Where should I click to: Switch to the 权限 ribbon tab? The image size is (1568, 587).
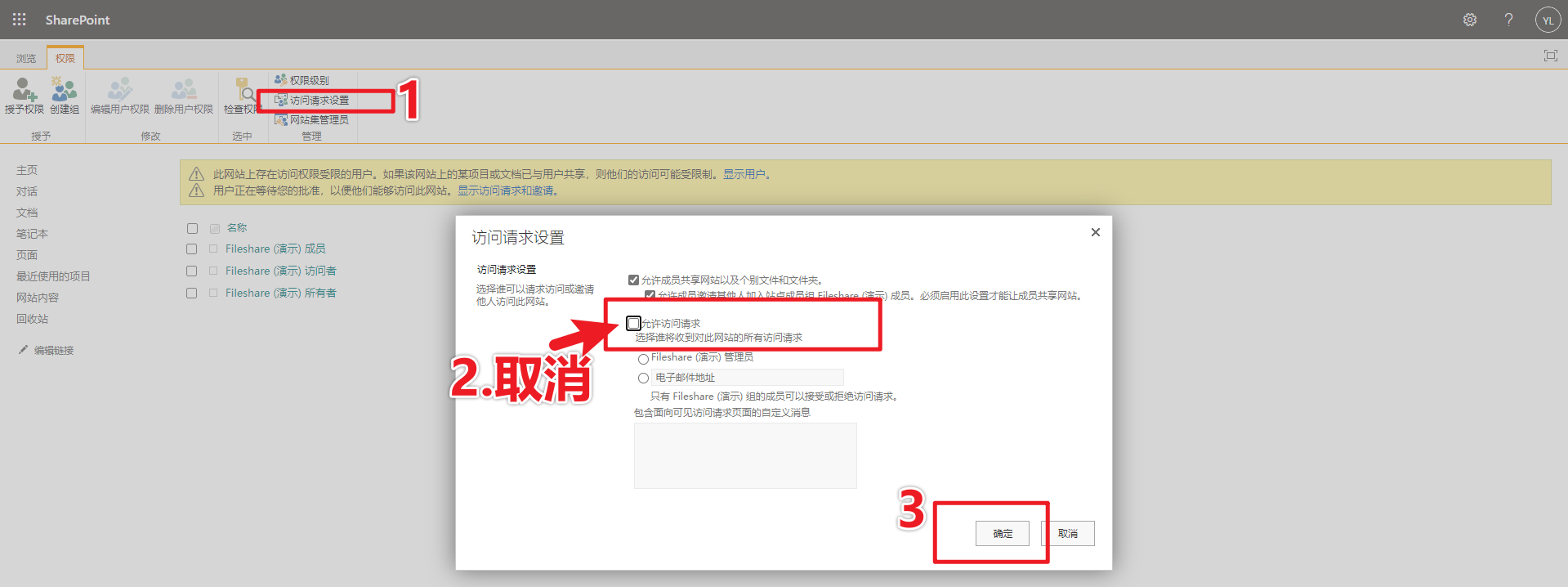65,58
